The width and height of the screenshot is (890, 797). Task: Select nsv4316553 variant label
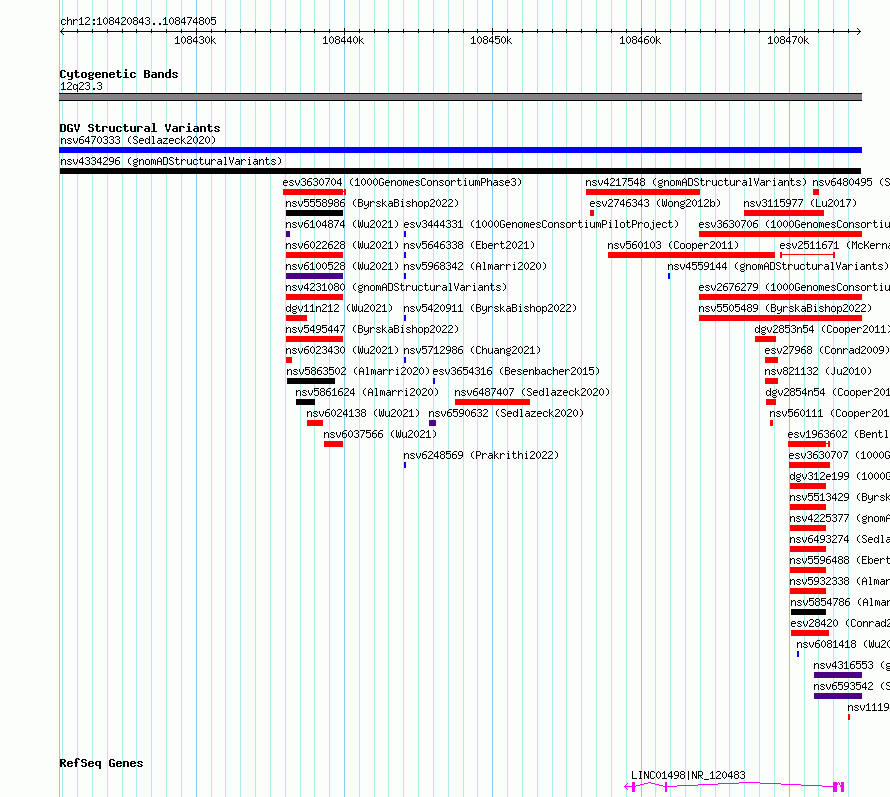851,665
